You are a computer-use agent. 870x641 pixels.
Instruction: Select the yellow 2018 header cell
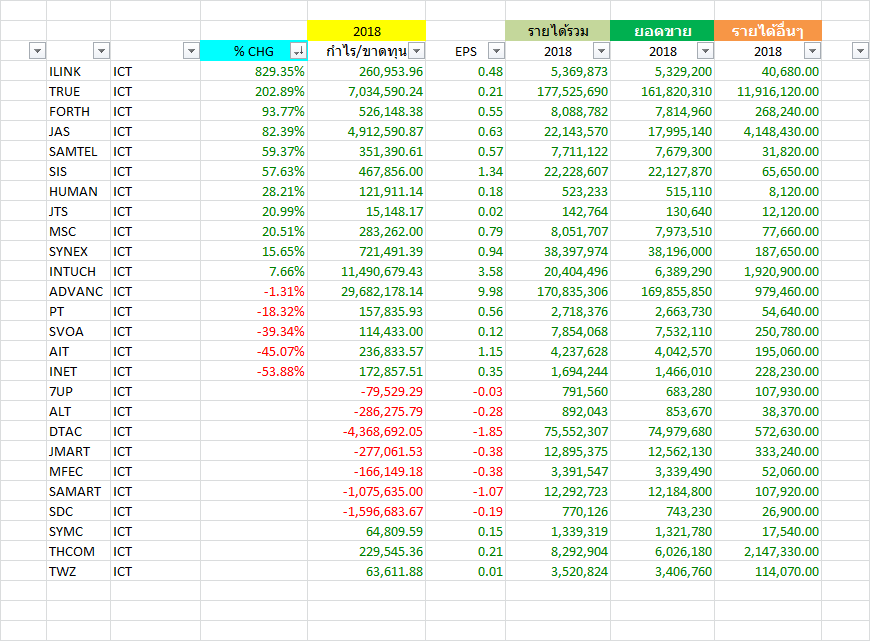(367, 31)
